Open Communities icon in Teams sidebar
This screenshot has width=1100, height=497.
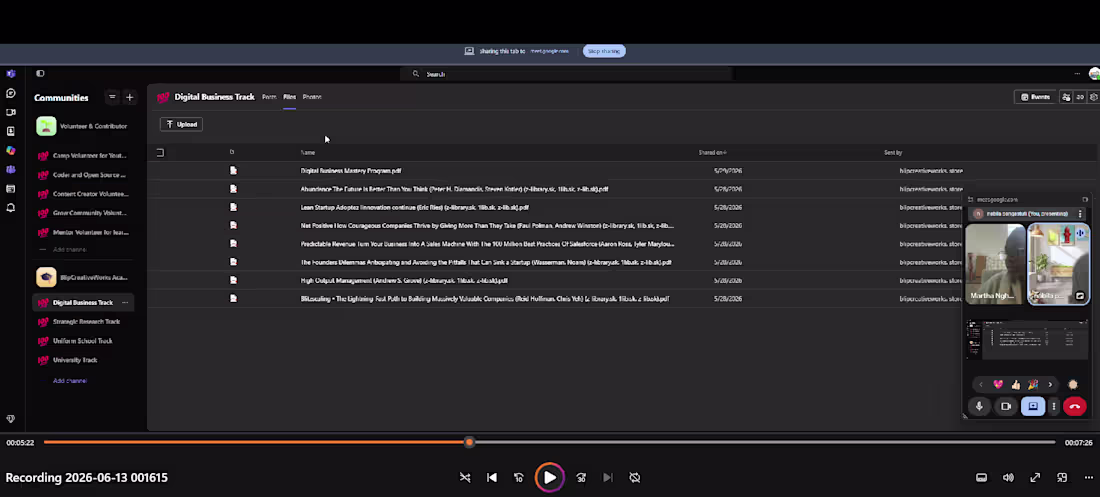tap(11, 169)
